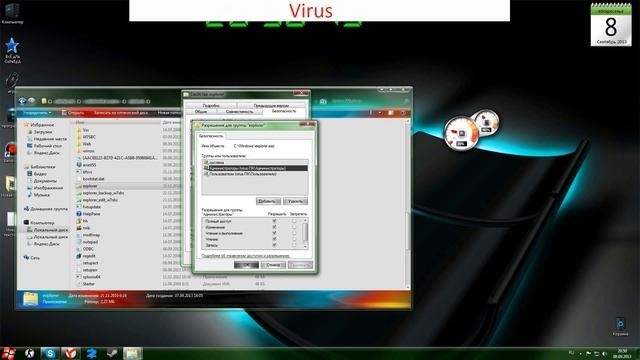Select notepad file icon in Explorer
Image resolution: width=640 pixels, height=360 pixels.
click(79, 242)
